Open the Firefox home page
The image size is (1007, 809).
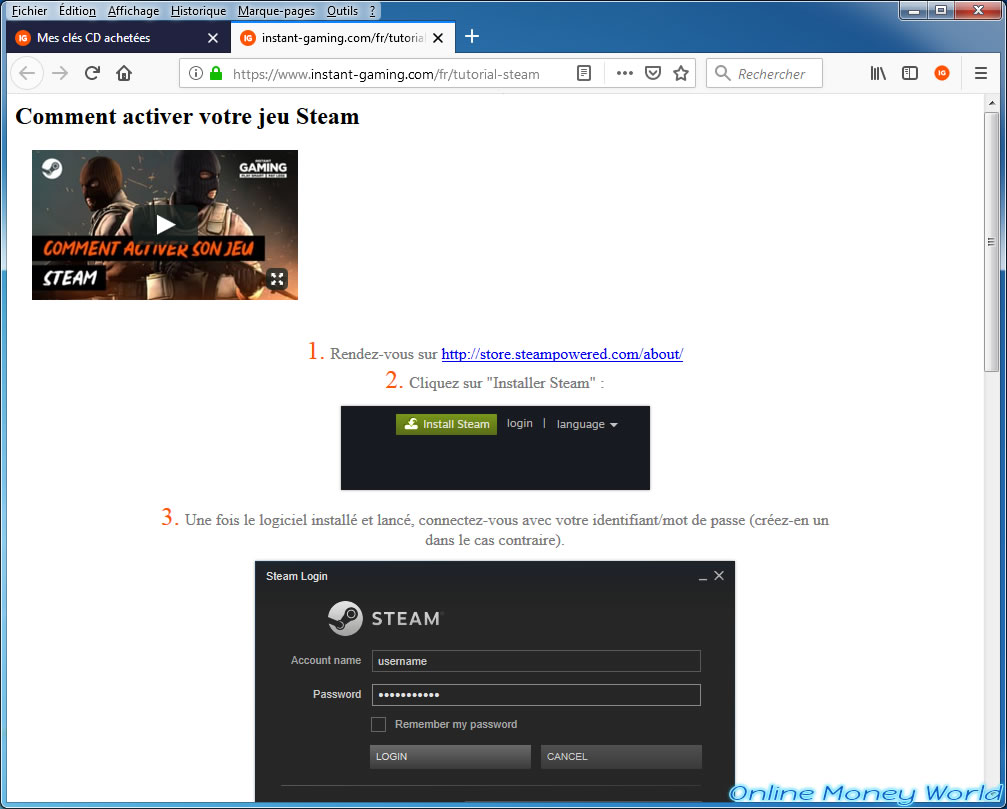(x=124, y=73)
